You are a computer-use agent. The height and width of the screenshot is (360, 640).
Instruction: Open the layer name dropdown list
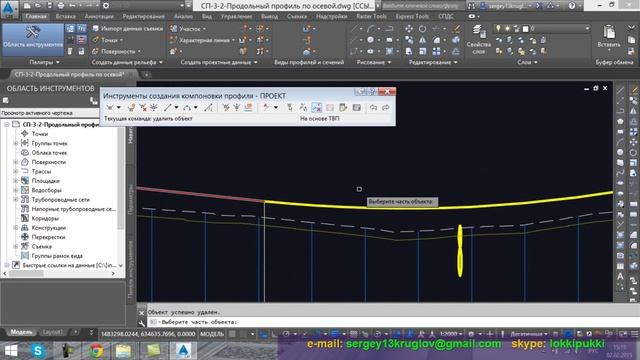tap(587, 29)
